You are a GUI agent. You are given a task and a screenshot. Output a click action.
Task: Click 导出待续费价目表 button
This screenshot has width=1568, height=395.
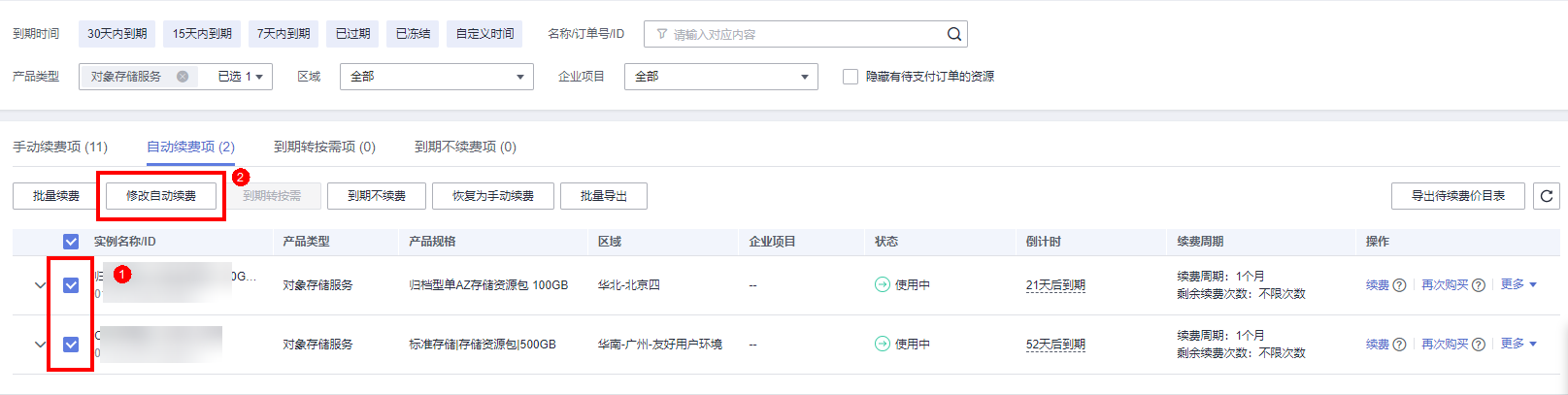coord(1457,196)
